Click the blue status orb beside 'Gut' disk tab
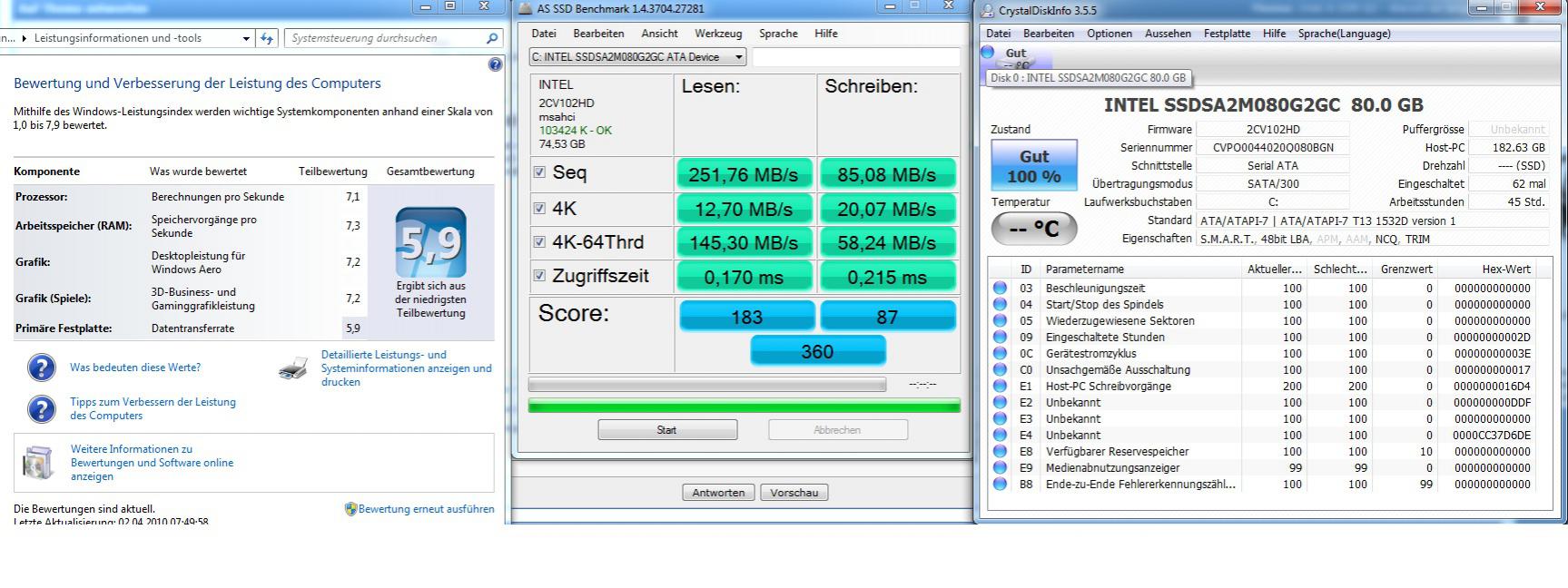This screenshot has height=588, width=1568. [x=988, y=53]
